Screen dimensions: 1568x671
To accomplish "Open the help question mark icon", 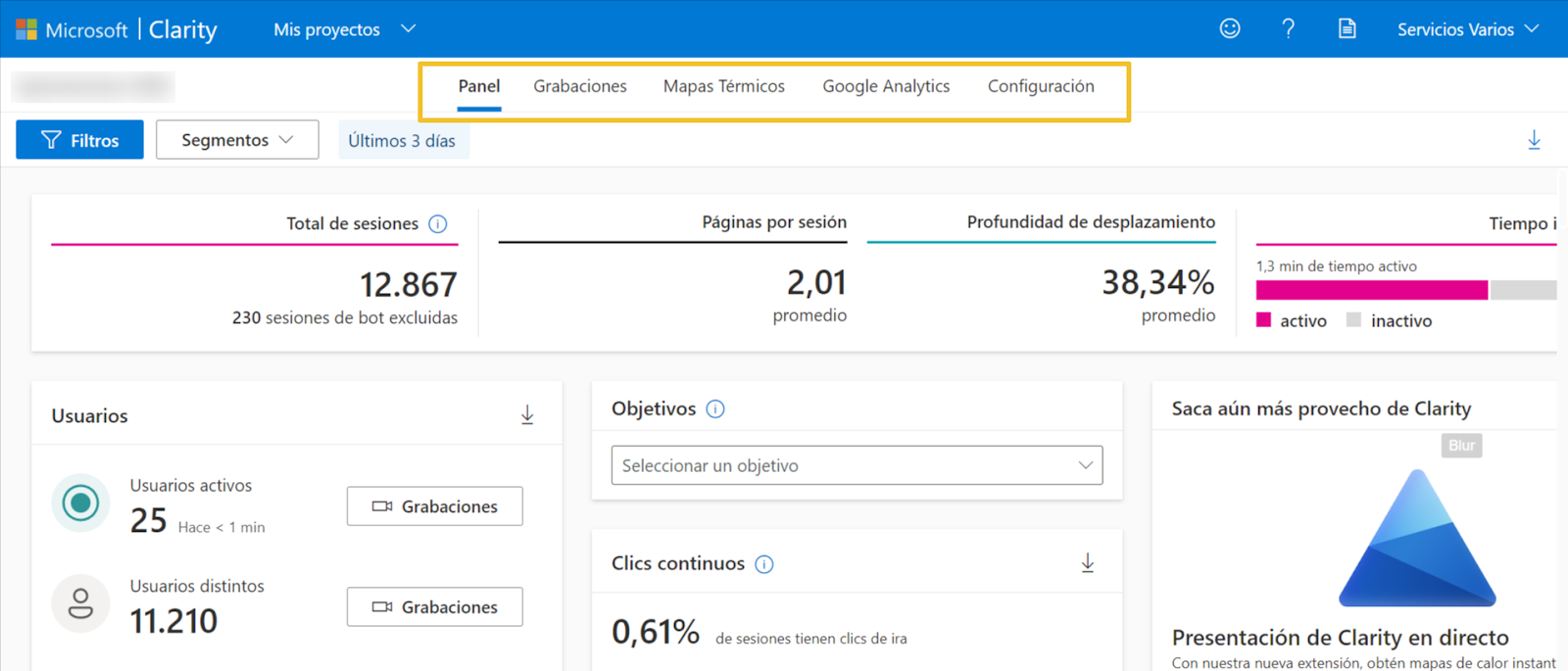I will (x=1289, y=29).
